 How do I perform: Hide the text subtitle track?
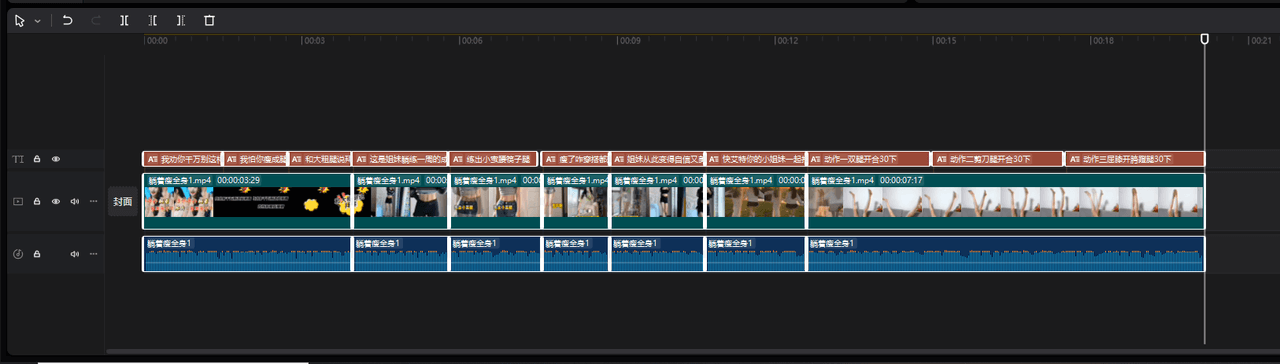(56, 159)
